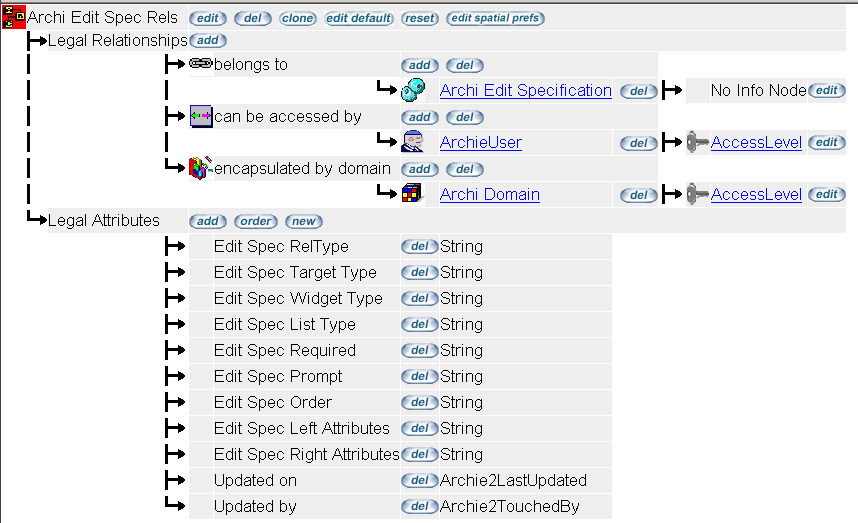Click the can be accessed by icon
Viewport: 858px width, 523px height.
[x=201, y=117]
